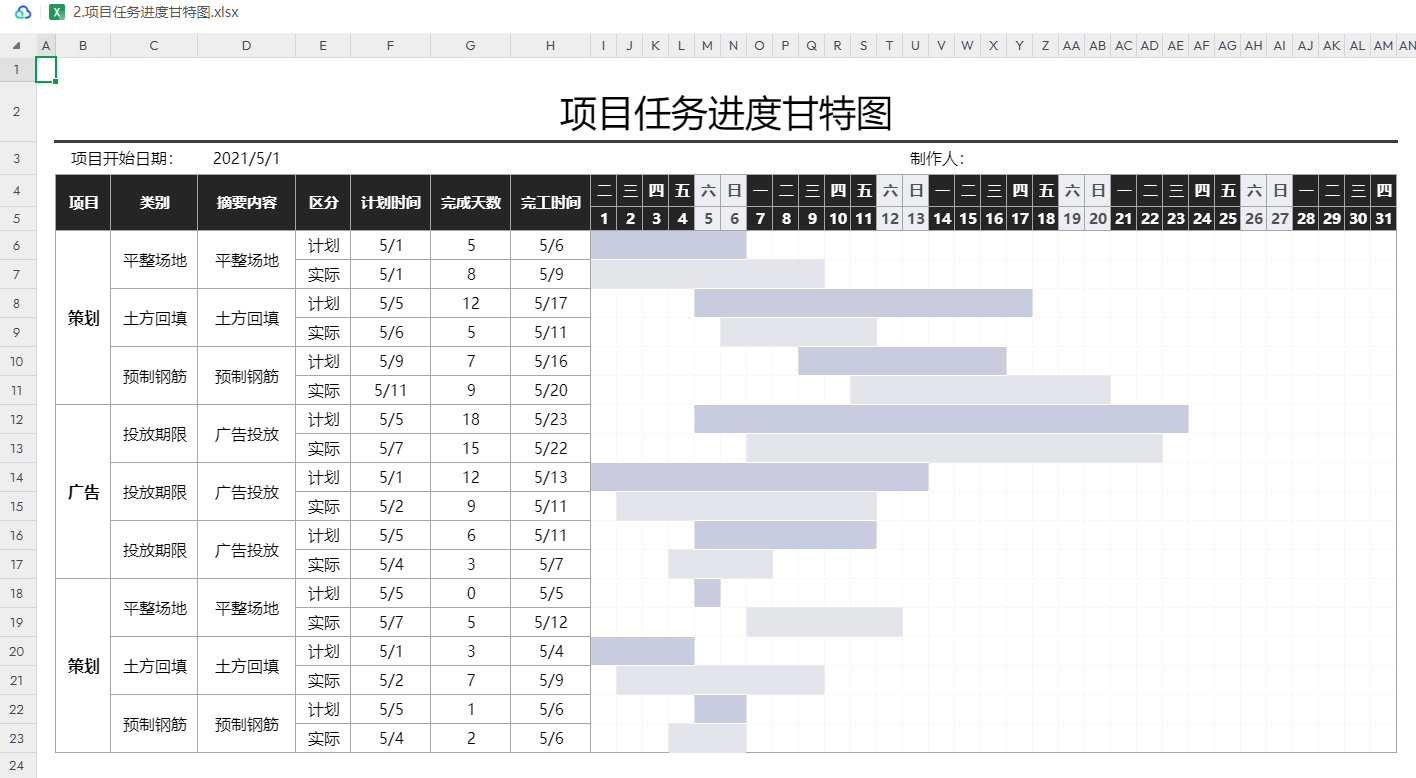Click the title 项目任务进度甘特图
1416x778 pixels.
[725, 114]
